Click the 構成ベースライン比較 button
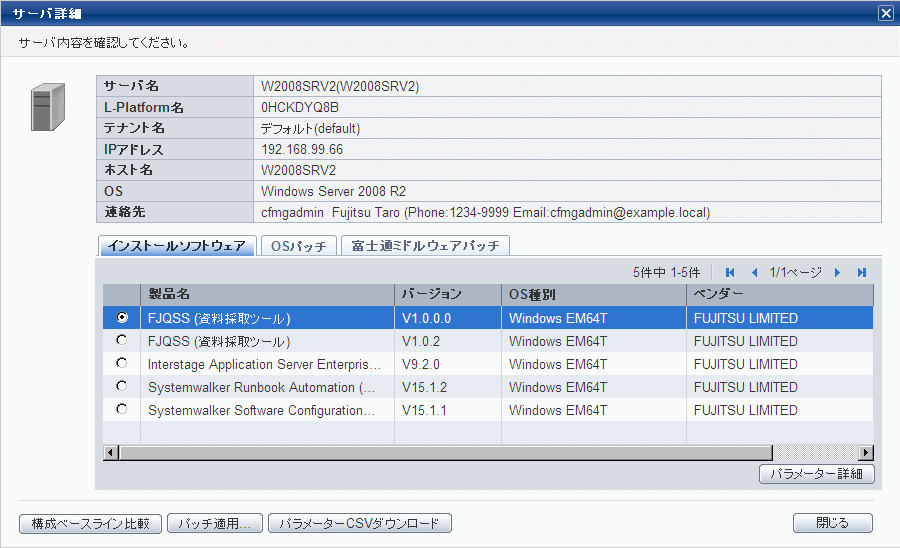 pos(90,523)
